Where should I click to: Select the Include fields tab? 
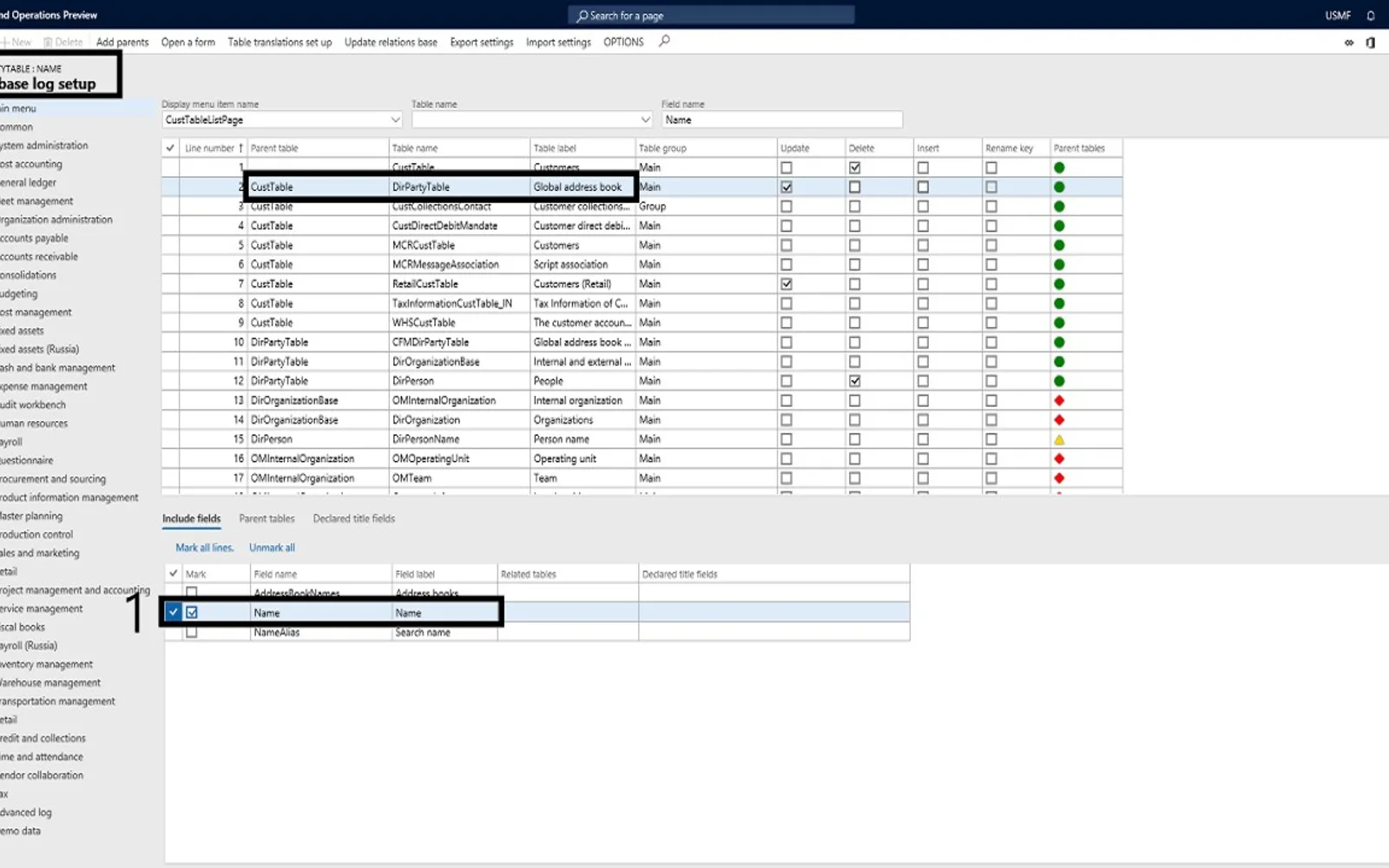[x=192, y=519]
